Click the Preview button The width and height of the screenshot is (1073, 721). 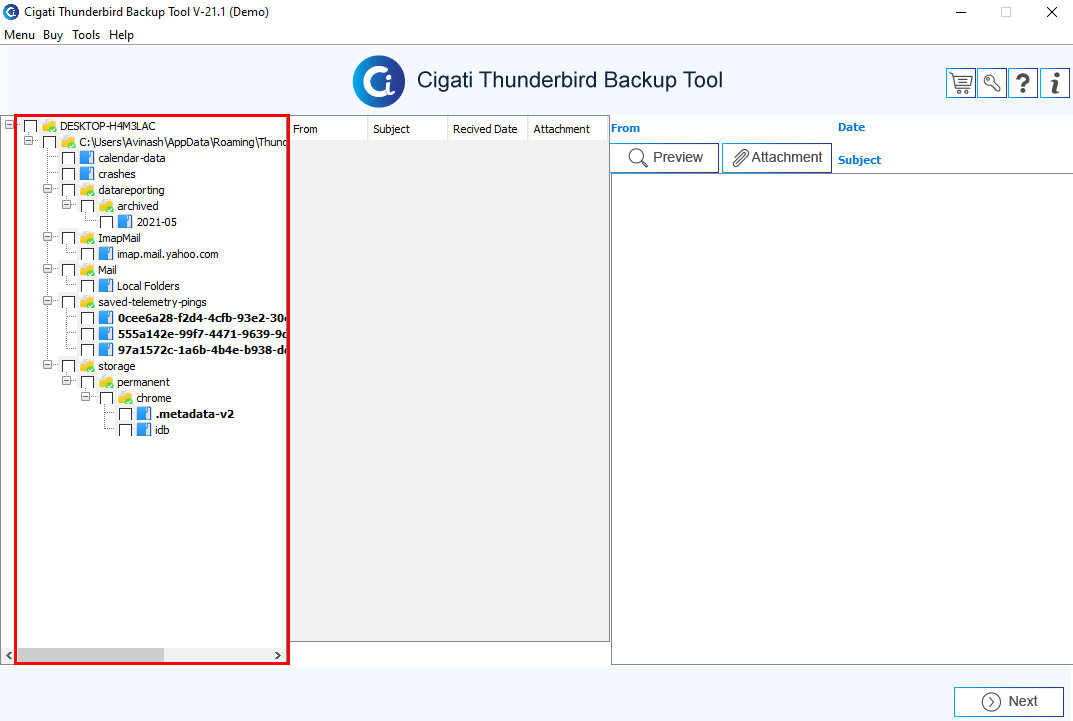point(664,157)
